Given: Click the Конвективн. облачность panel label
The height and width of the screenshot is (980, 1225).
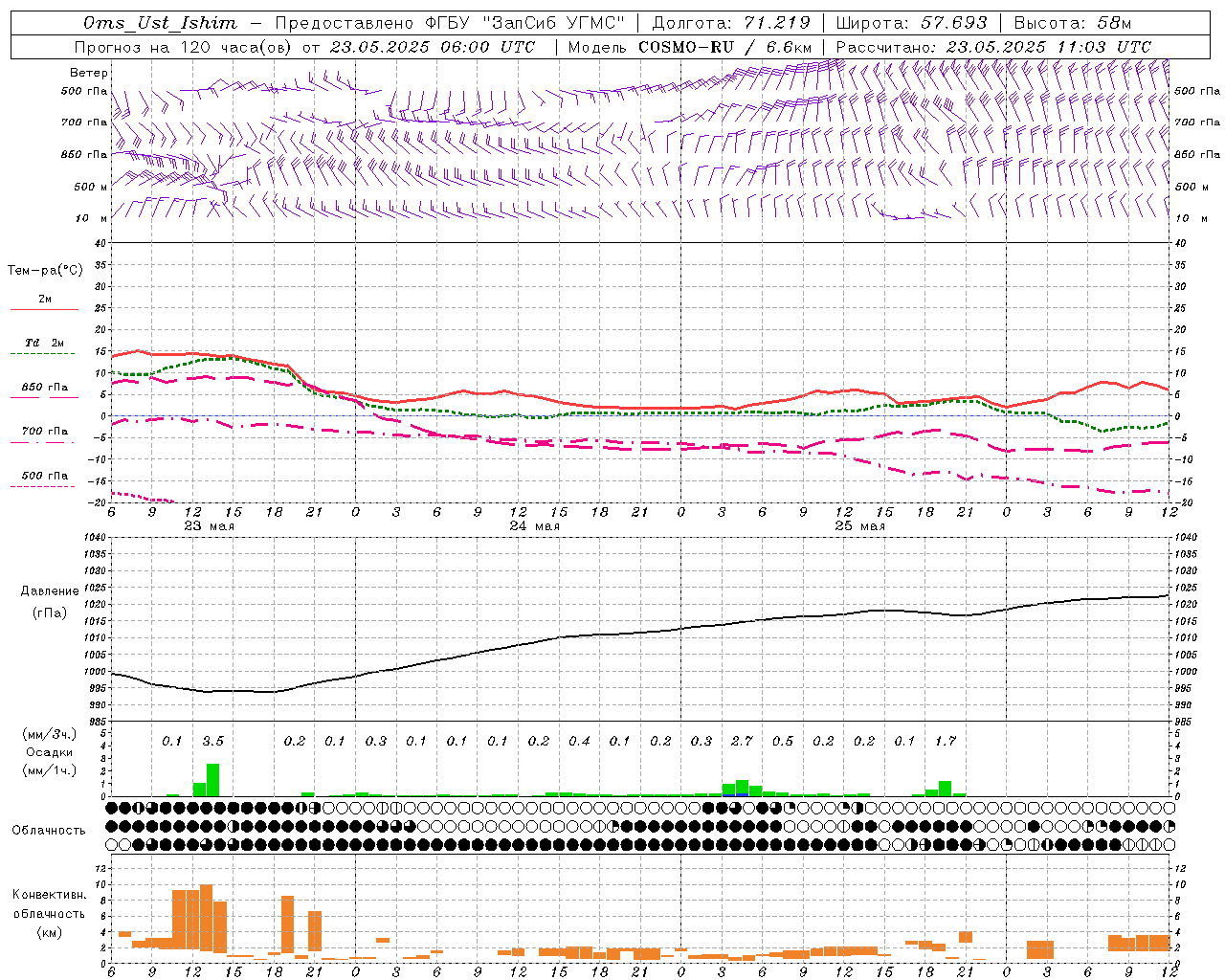Looking at the screenshot, I should pyautogui.click(x=49, y=904).
